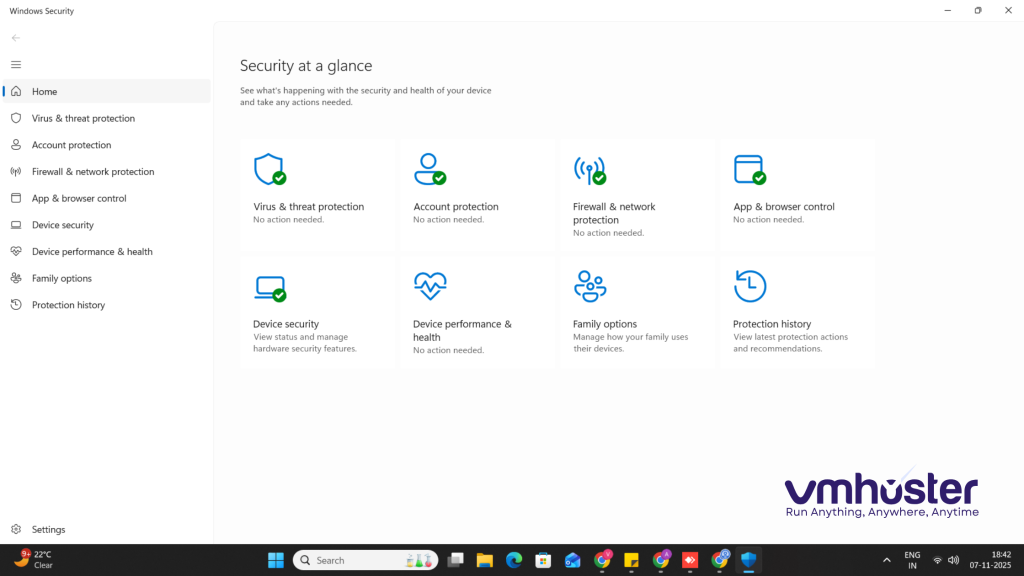Open the App & browser control tile icon
Screen dimensions: 1024x576
[750, 168]
